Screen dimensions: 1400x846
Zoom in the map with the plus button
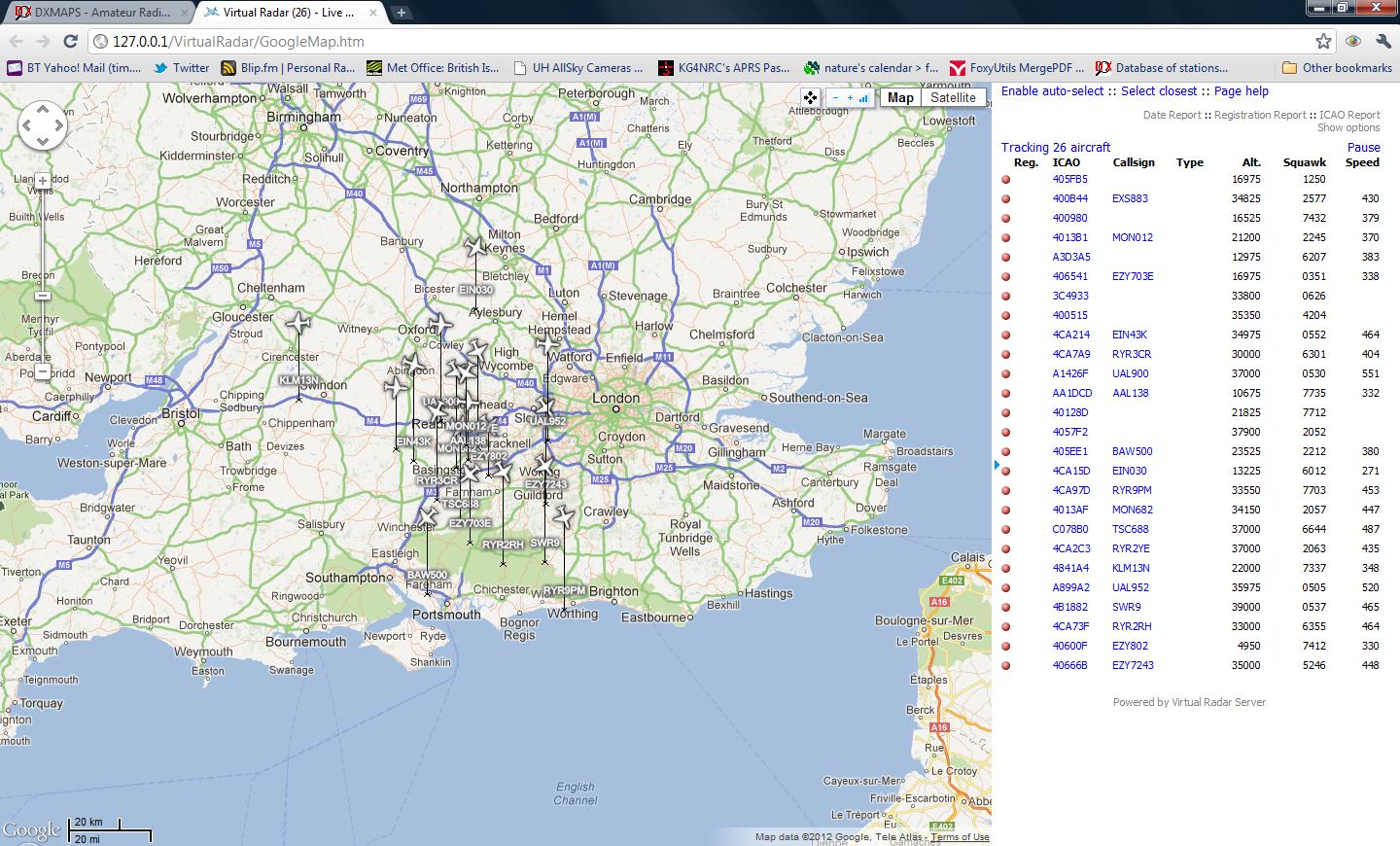pos(43,181)
